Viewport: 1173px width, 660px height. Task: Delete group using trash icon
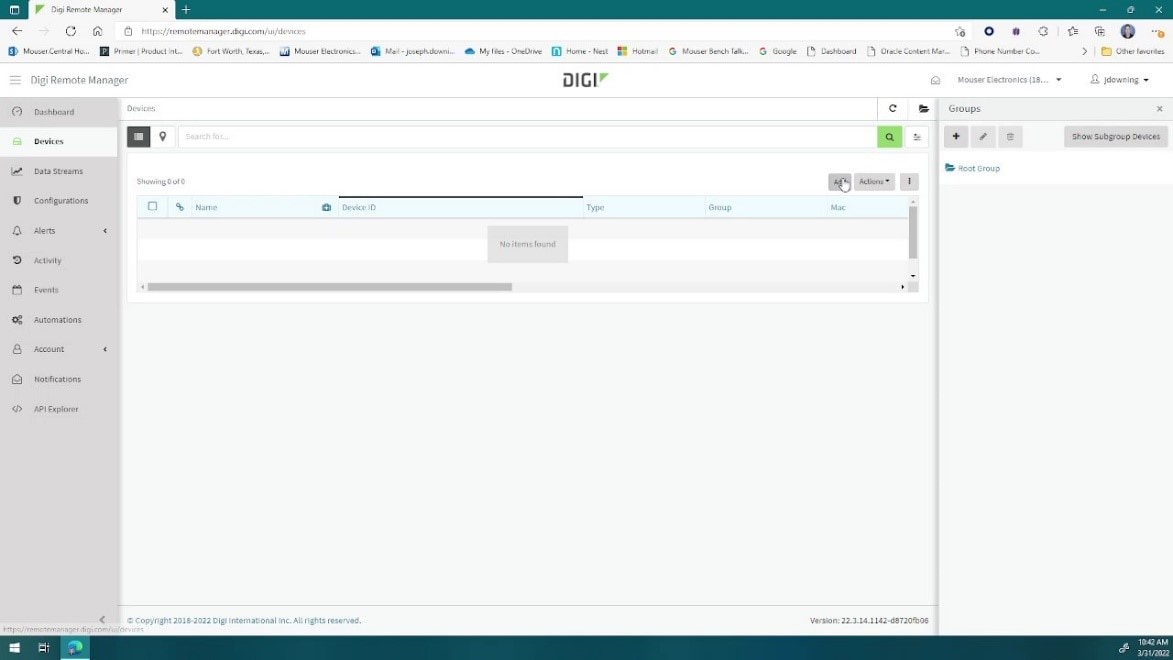(x=1010, y=137)
